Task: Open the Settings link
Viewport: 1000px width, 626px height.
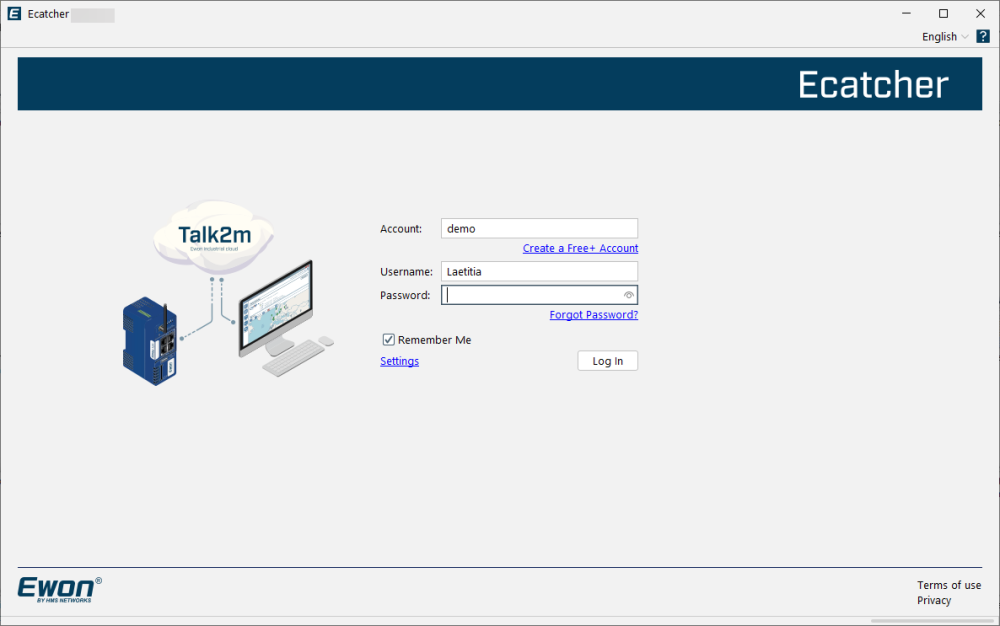Action: (x=399, y=361)
